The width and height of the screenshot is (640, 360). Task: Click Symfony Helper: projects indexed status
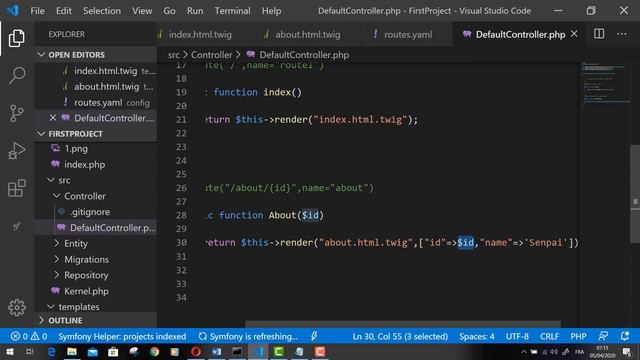pos(122,336)
